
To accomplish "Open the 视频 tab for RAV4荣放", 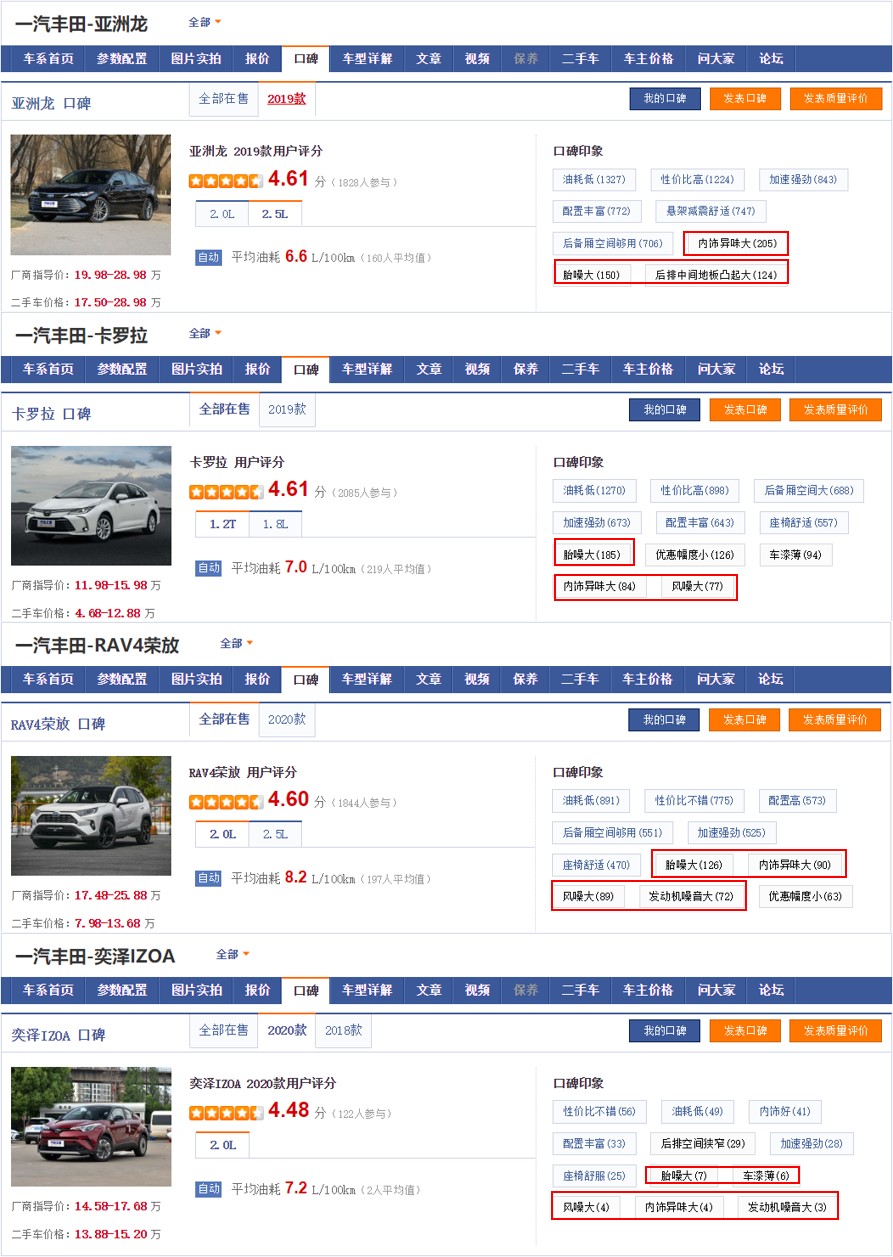I will tap(475, 679).
